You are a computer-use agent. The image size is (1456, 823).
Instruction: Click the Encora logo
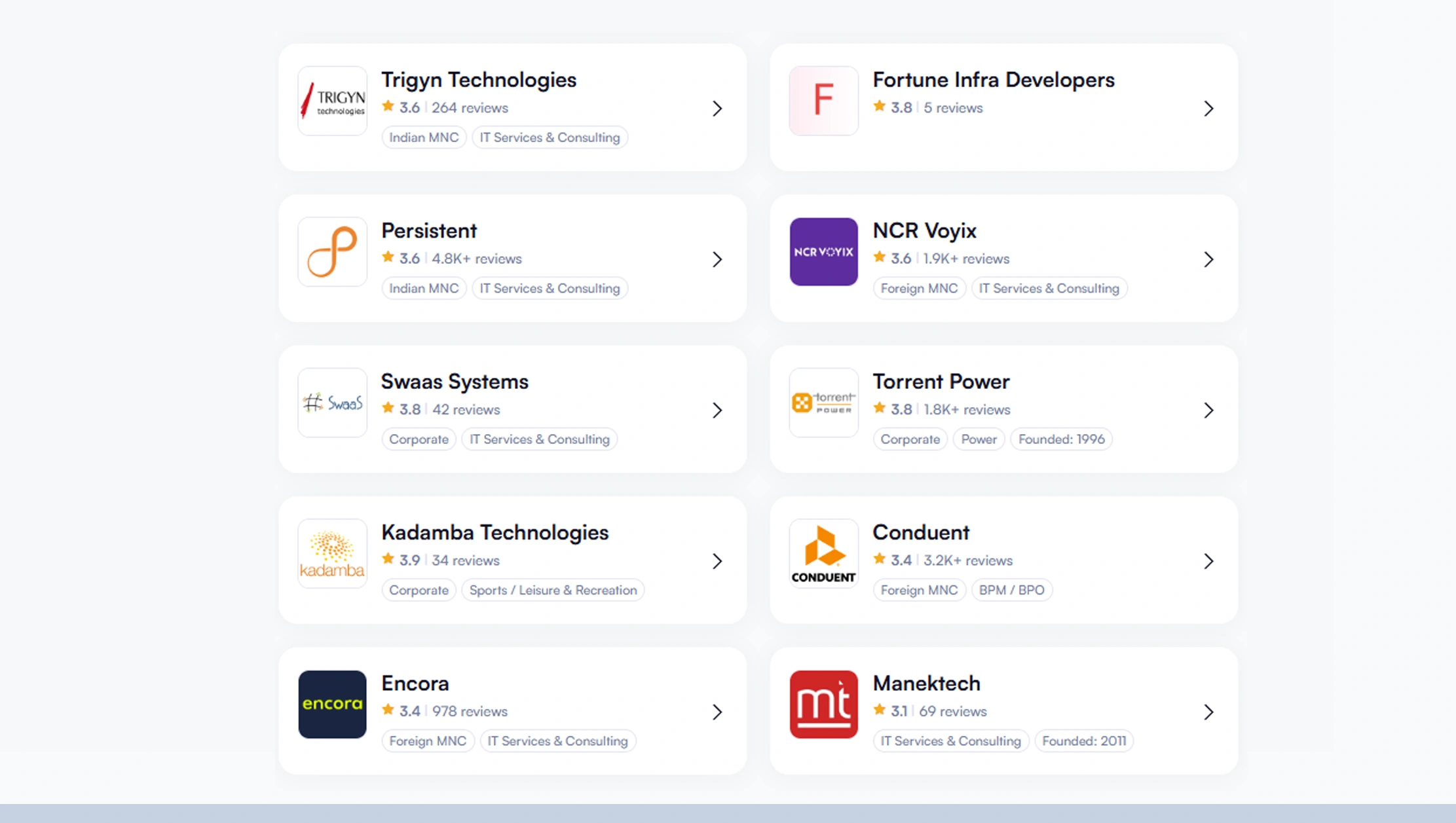(332, 705)
